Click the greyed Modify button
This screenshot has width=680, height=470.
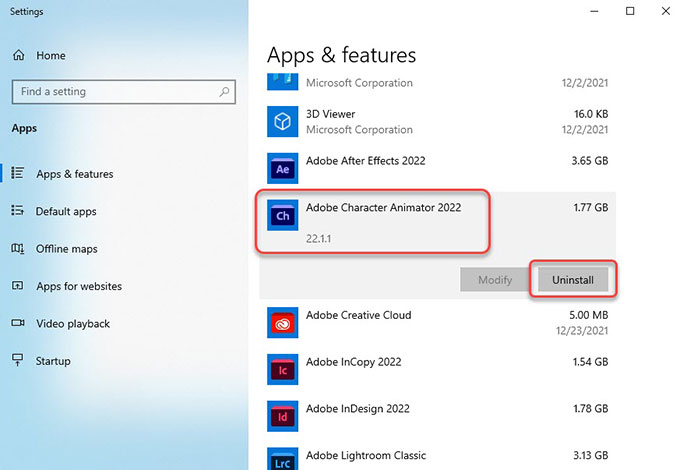point(495,280)
